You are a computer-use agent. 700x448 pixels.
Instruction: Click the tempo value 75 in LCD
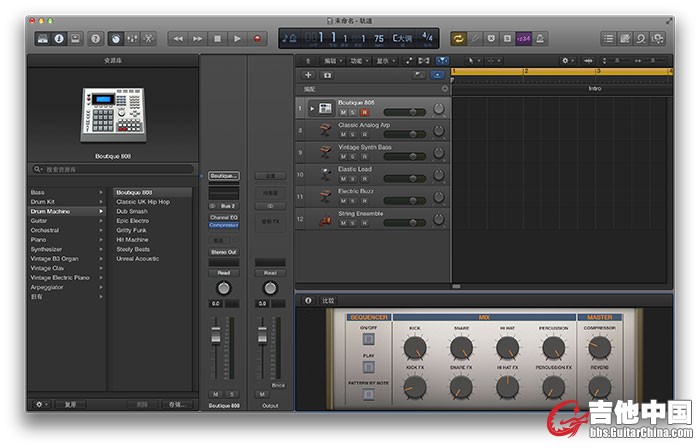[379, 39]
